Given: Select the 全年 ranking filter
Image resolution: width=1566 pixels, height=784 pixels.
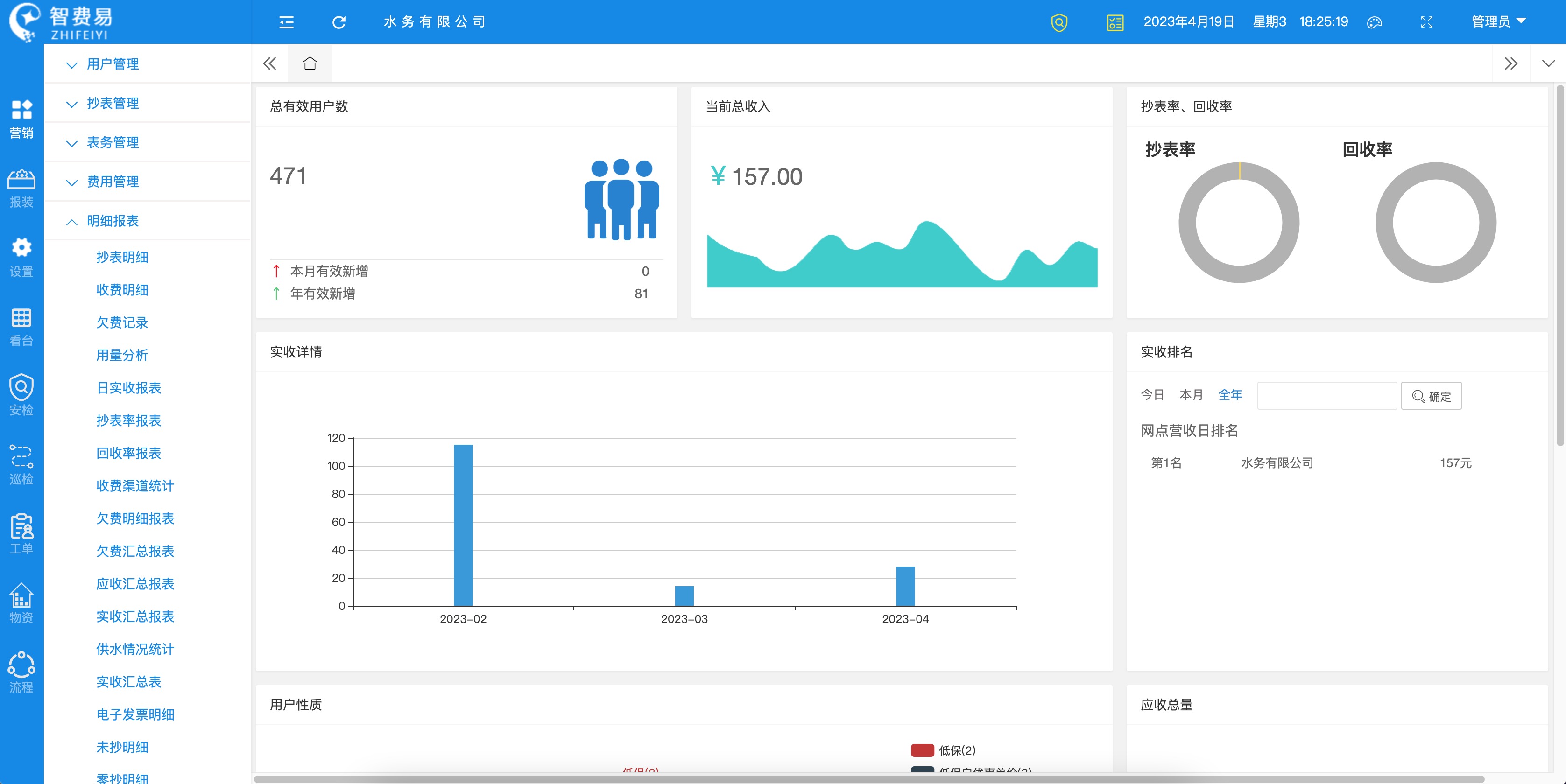Looking at the screenshot, I should tap(1230, 395).
